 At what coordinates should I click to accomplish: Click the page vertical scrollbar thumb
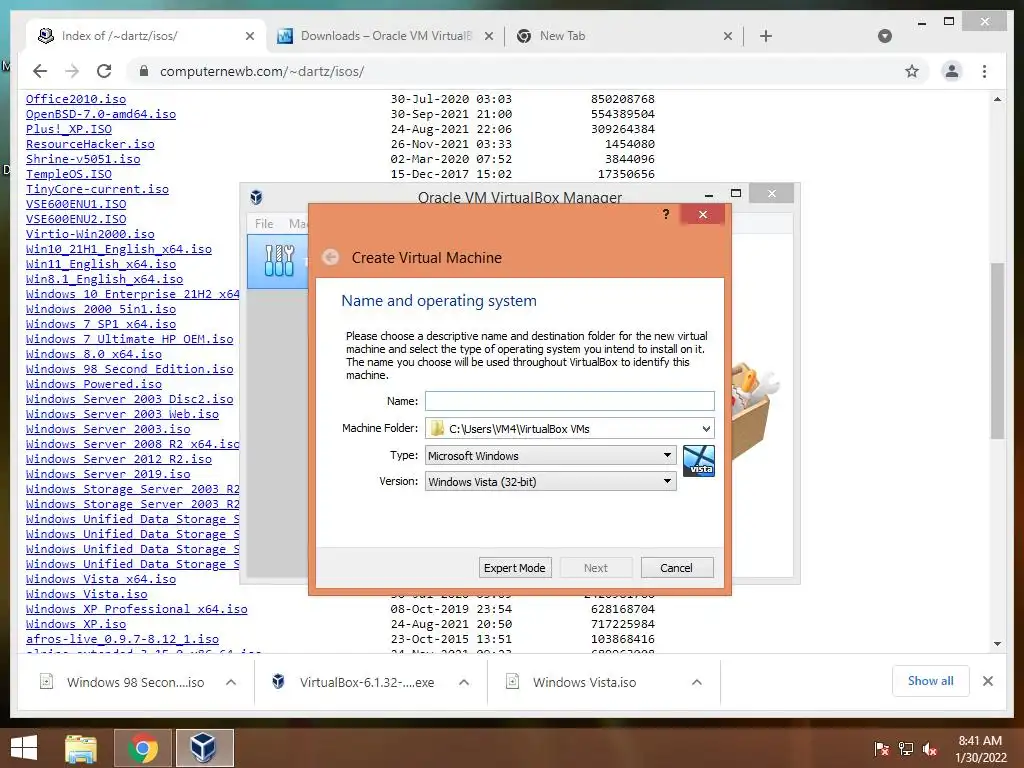click(x=997, y=350)
